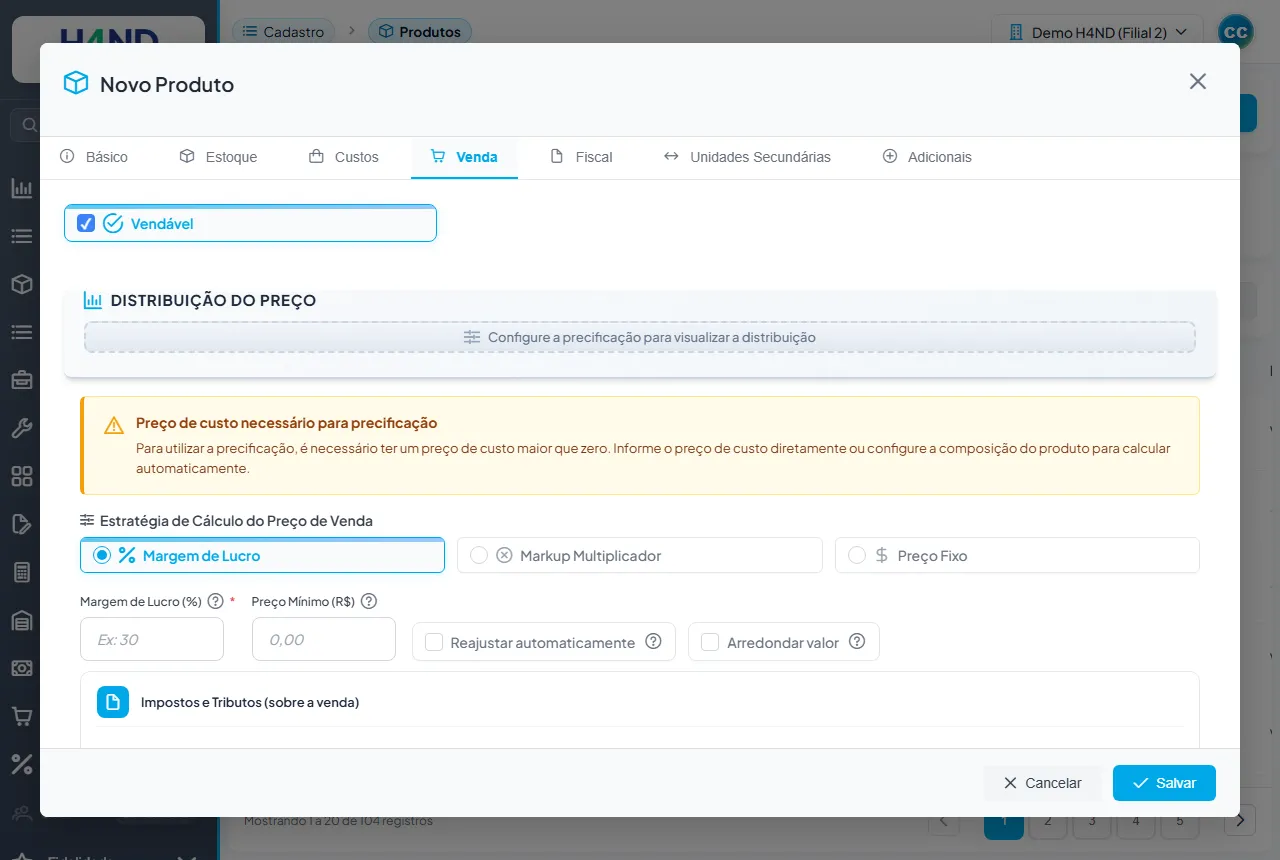Viewport: 1280px width, 860px height.
Task: Open the Demo H4ND (Filial 2) dropdown
Action: [x=1097, y=32]
